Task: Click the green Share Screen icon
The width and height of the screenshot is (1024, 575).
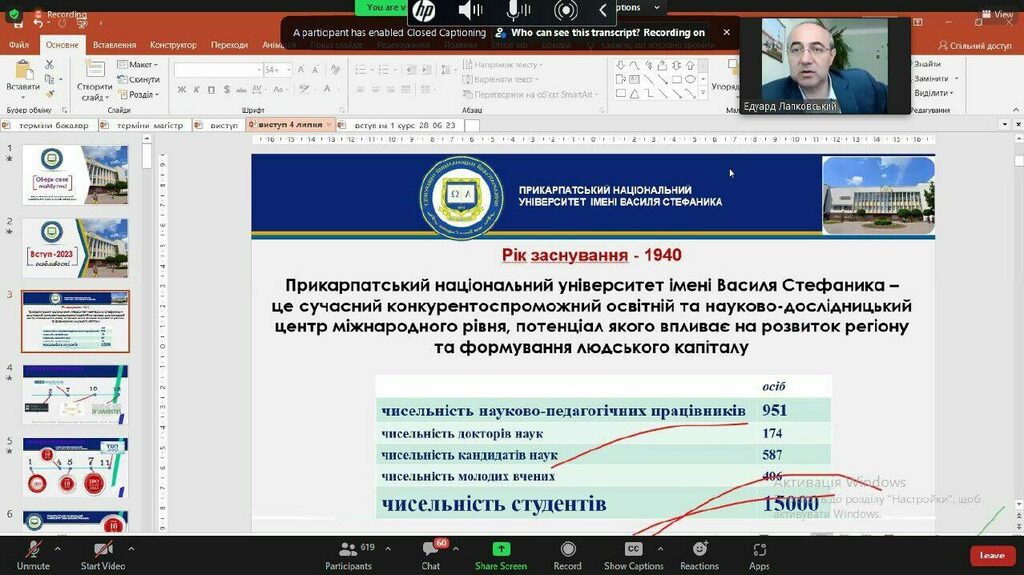Action: tap(501, 549)
